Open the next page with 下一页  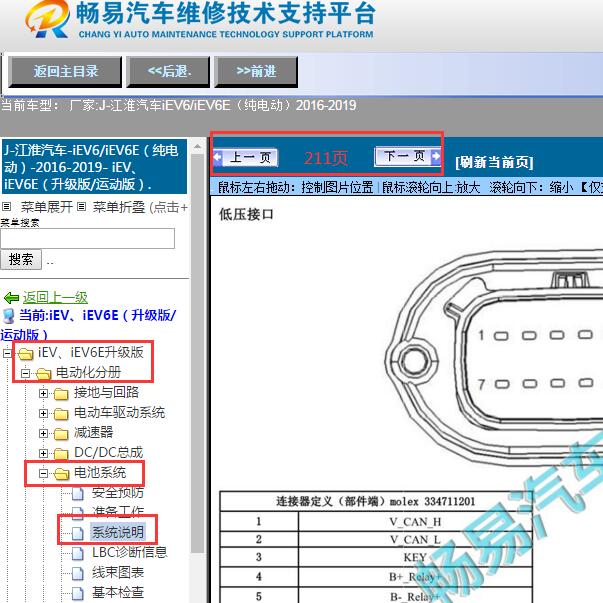408,157
